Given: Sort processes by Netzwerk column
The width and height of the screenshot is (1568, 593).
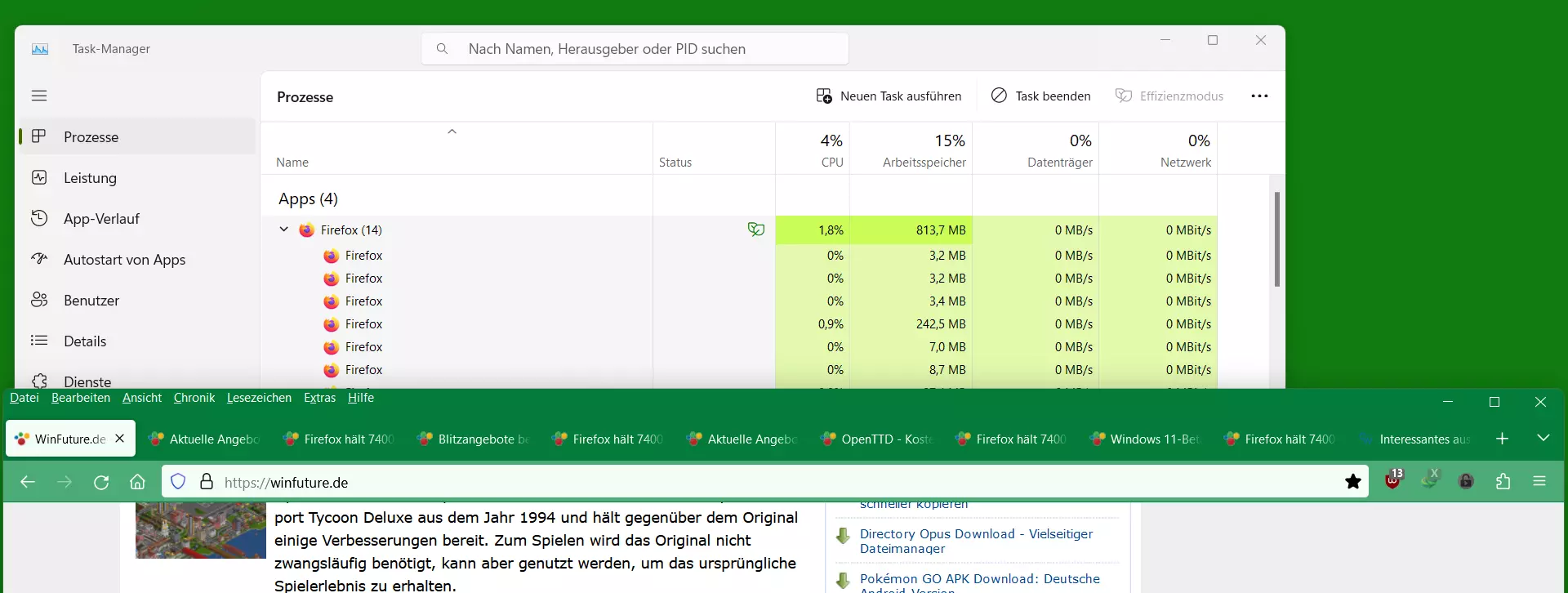Looking at the screenshot, I should click(x=1158, y=149).
